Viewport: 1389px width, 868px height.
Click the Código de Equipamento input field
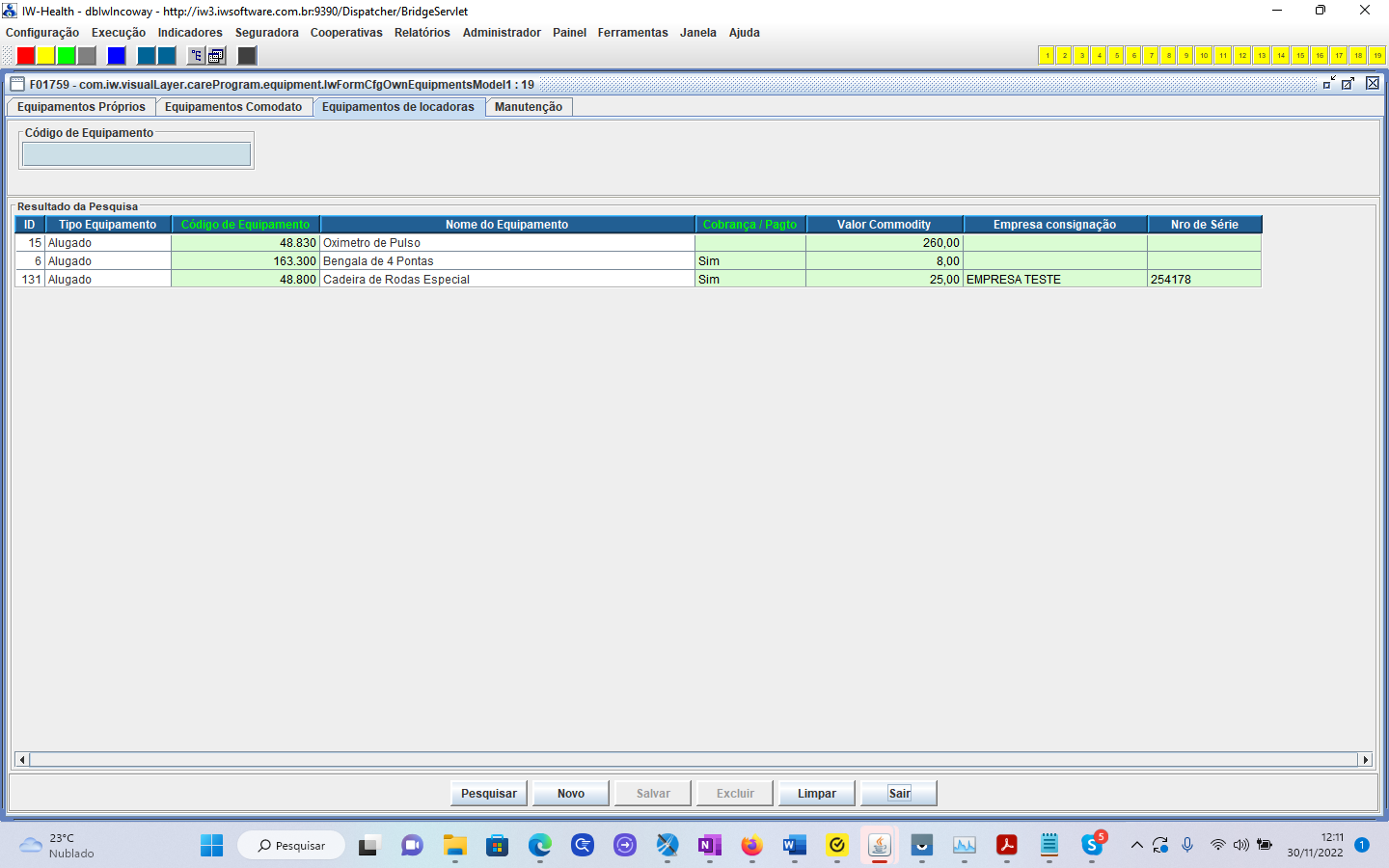(136, 154)
